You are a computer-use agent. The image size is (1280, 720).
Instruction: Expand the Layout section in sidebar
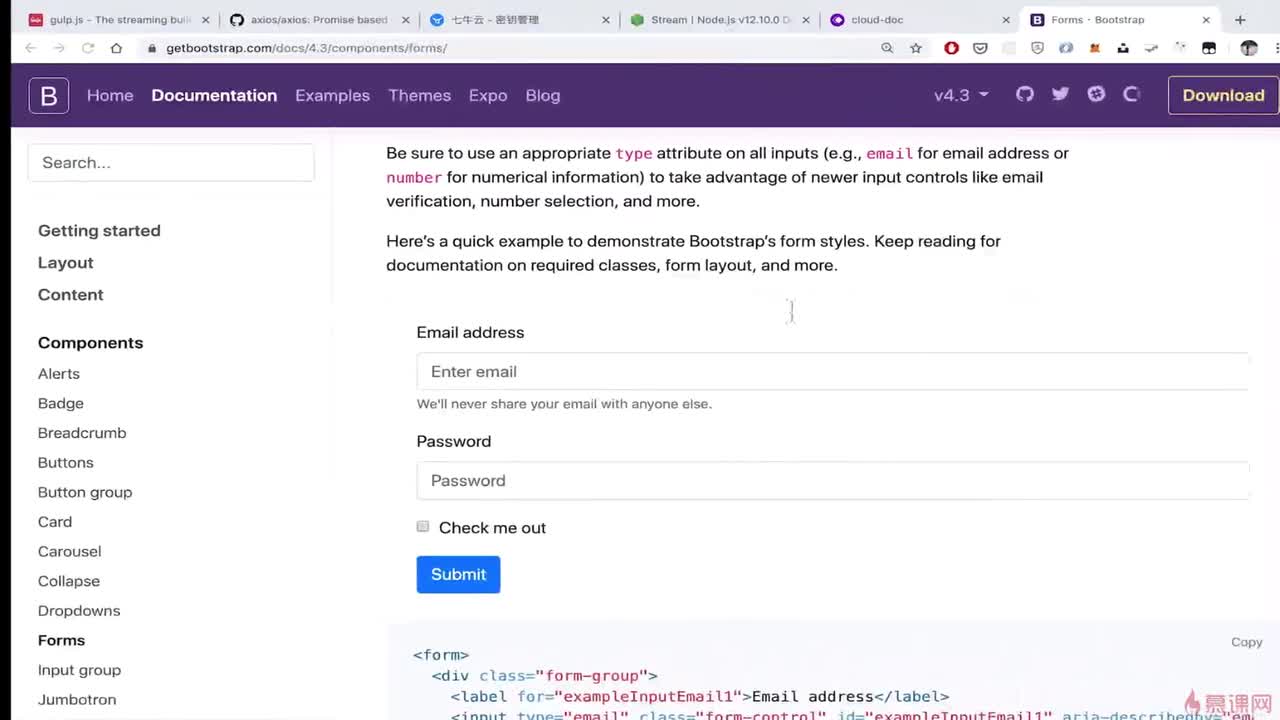(x=65, y=262)
